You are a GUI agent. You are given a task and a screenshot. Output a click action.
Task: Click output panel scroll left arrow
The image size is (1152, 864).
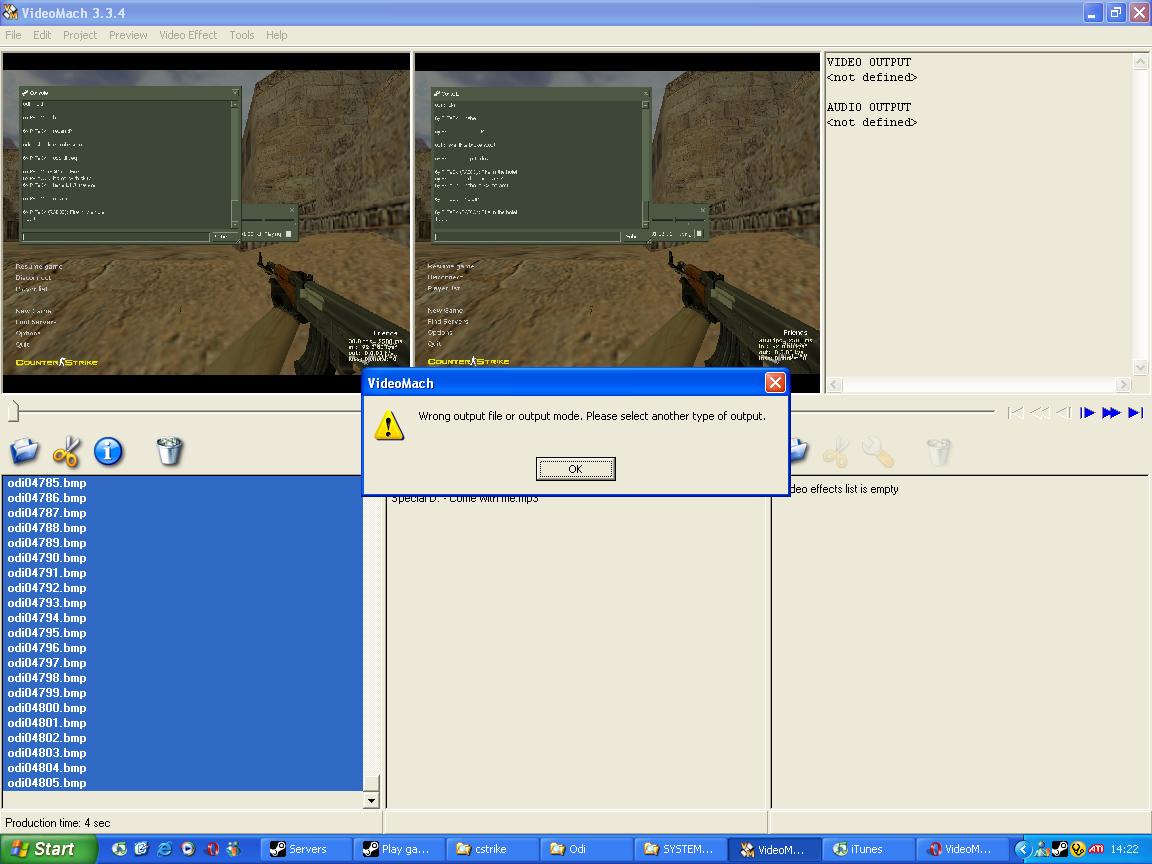835,384
